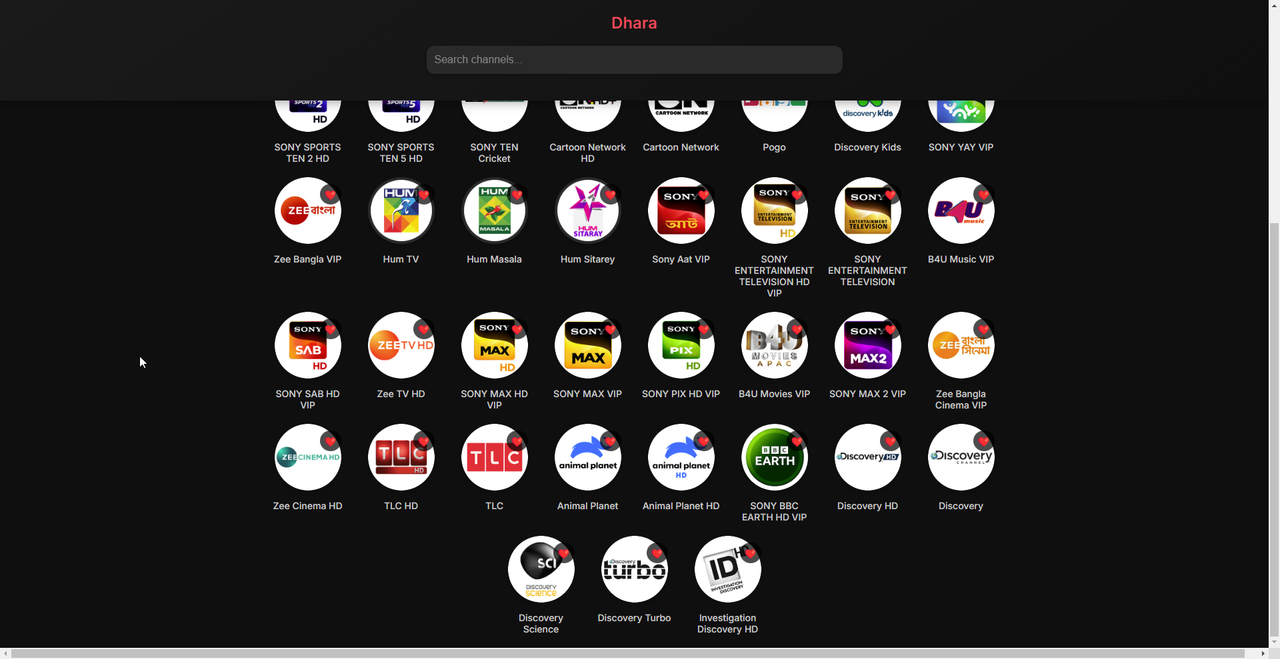Viewport: 1280px width, 659px height.
Task: Click the Dhara site title
Action: [x=634, y=23]
